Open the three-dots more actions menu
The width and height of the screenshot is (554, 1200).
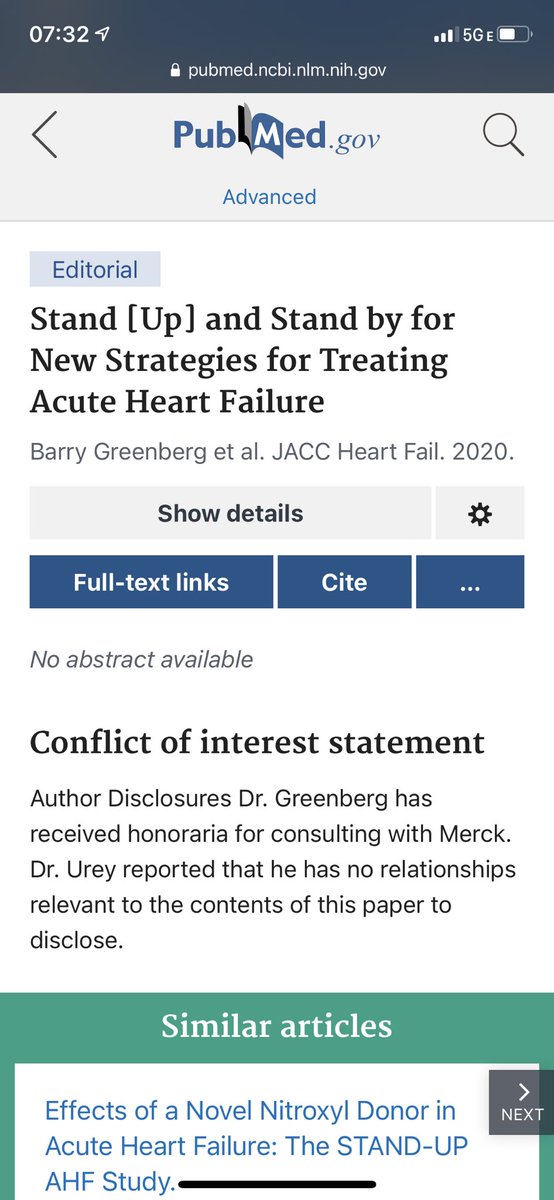point(470,582)
